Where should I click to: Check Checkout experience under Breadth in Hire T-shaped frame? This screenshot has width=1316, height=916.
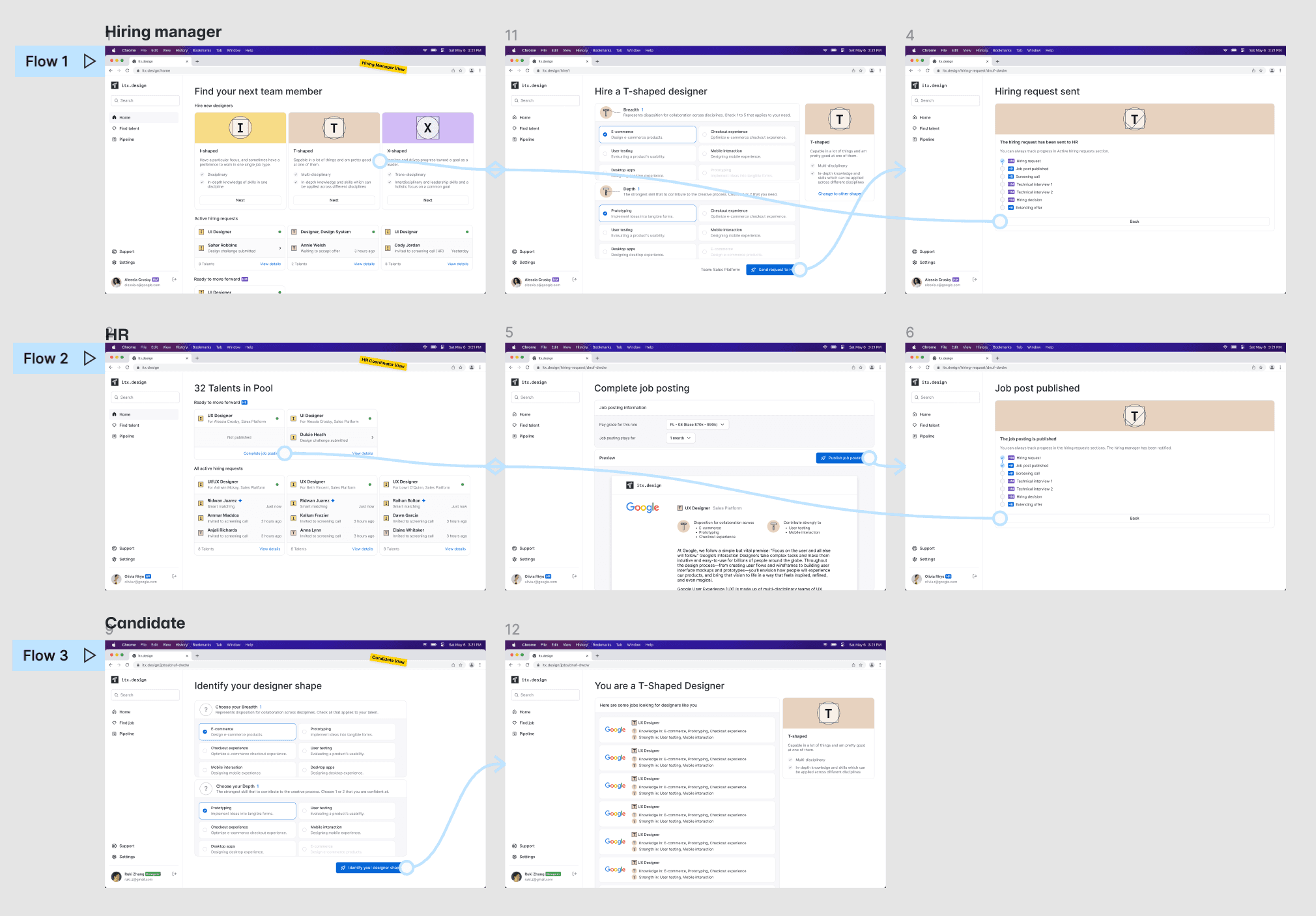(x=704, y=134)
